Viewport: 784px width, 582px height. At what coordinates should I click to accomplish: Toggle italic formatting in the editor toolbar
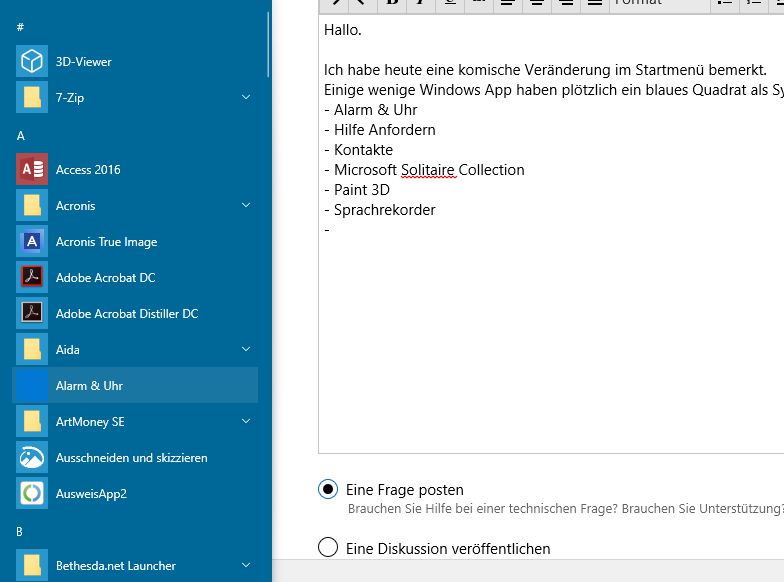pyautogui.click(x=422, y=3)
